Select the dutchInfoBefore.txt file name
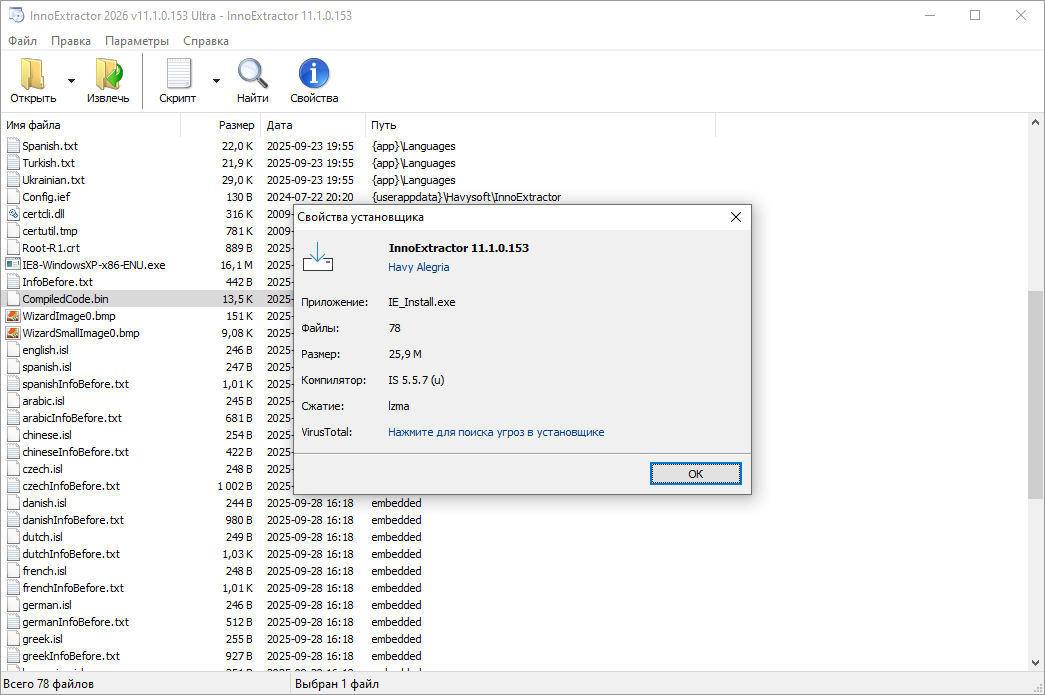 coord(71,554)
